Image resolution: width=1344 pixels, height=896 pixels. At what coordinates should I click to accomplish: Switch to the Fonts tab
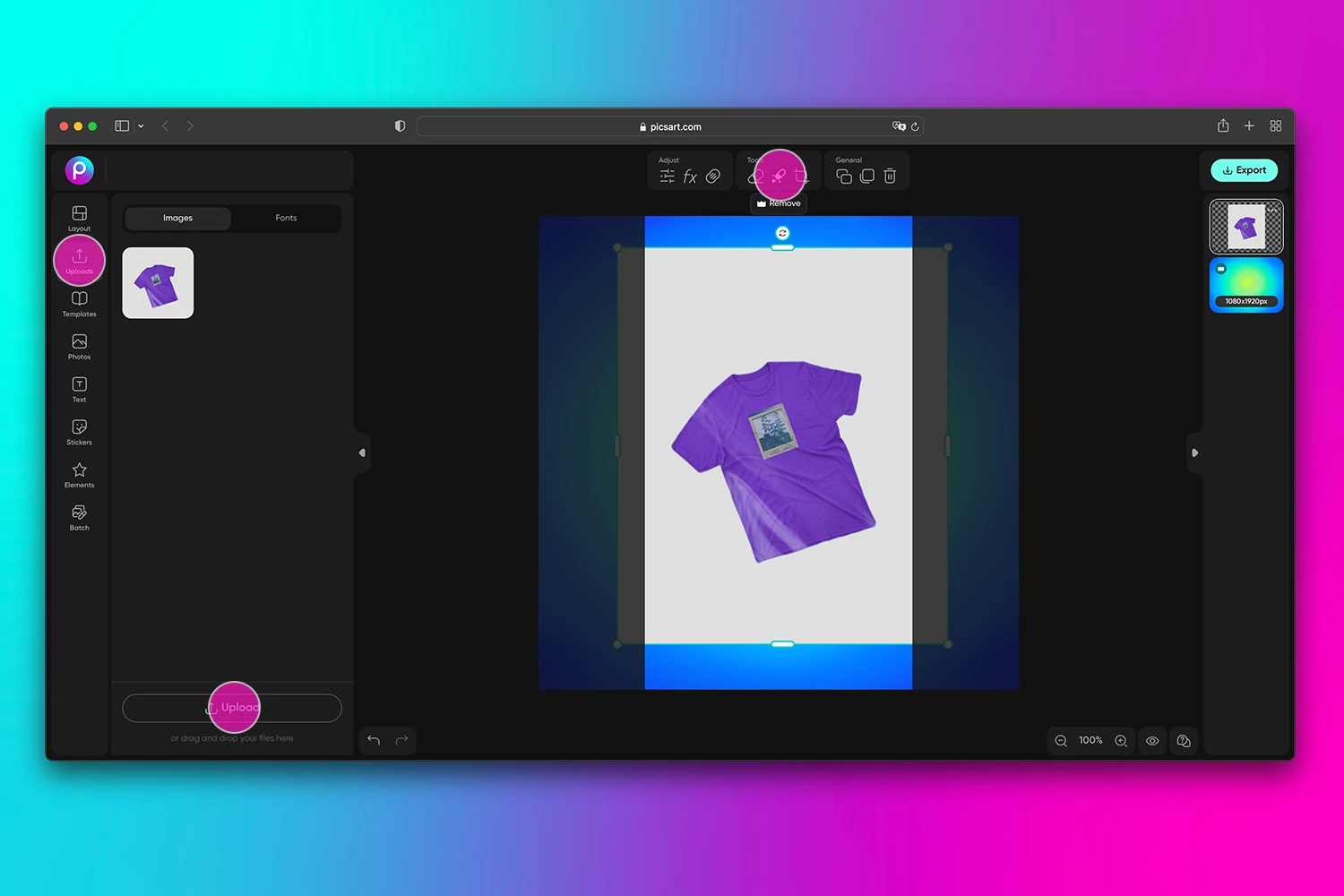click(x=286, y=218)
